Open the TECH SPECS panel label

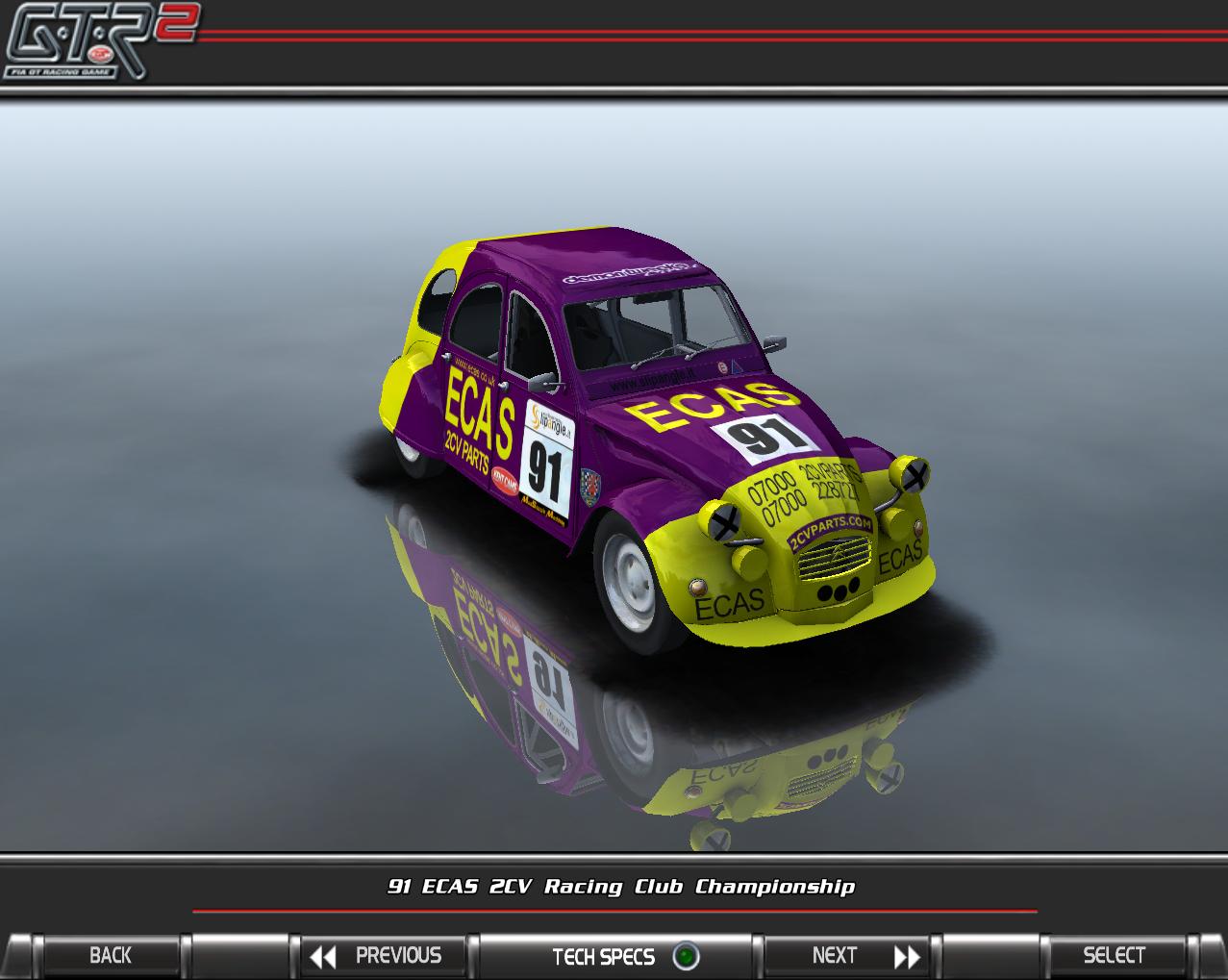[603, 957]
